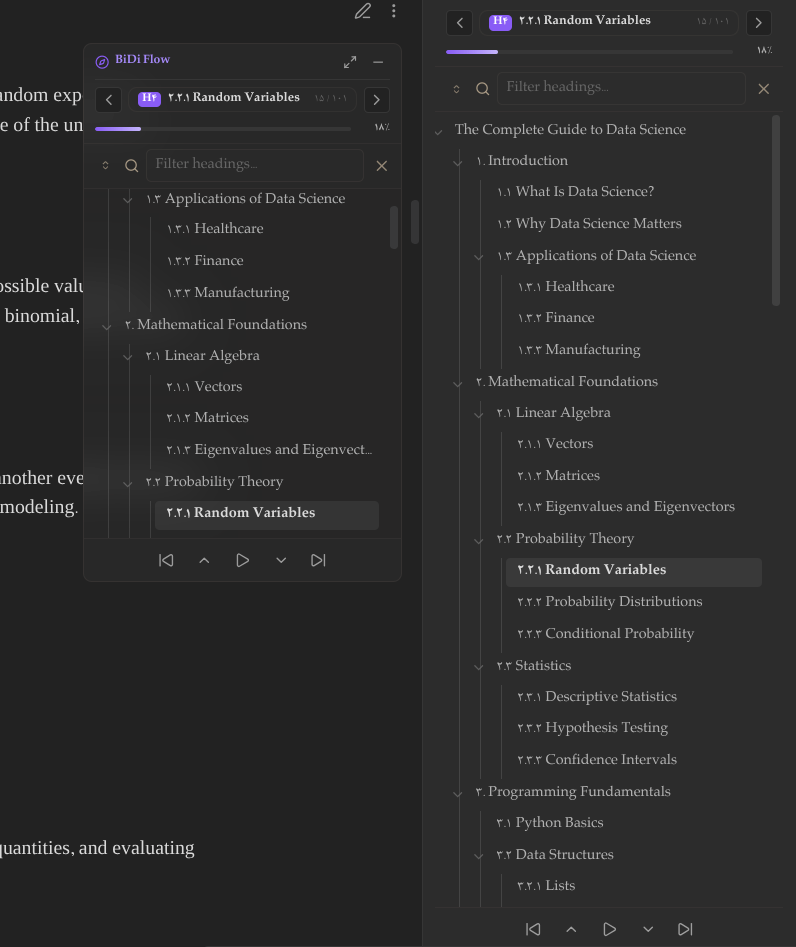Click the floating panel outline scrollbar
Viewport: 796px width, 947px height.
394,227
